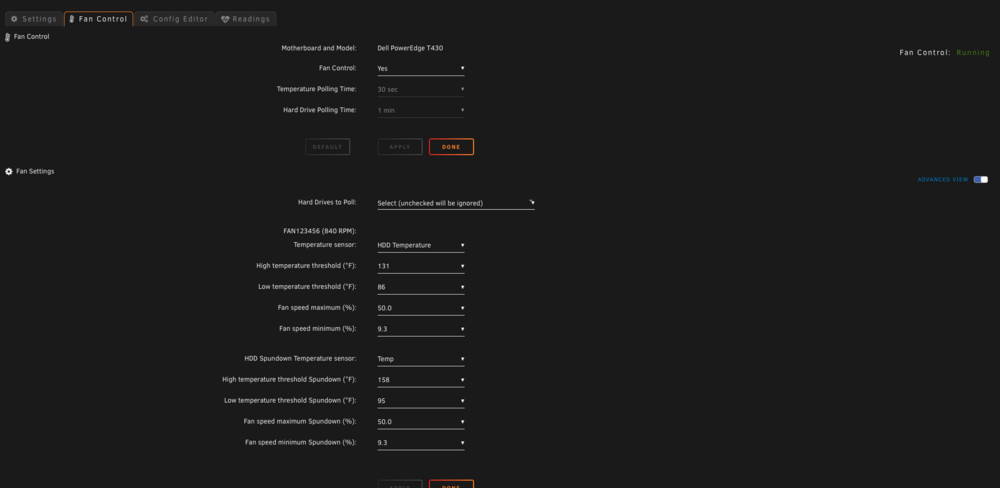Viewport: 1000px width, 488px height.
Task: Click the top Done button
Action: [451, 147]
